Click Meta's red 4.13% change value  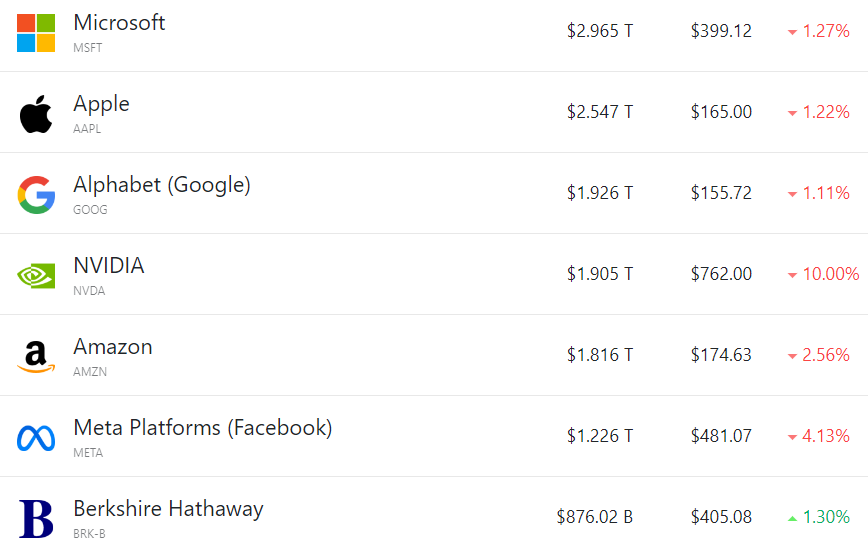click(x=826, y=436)
